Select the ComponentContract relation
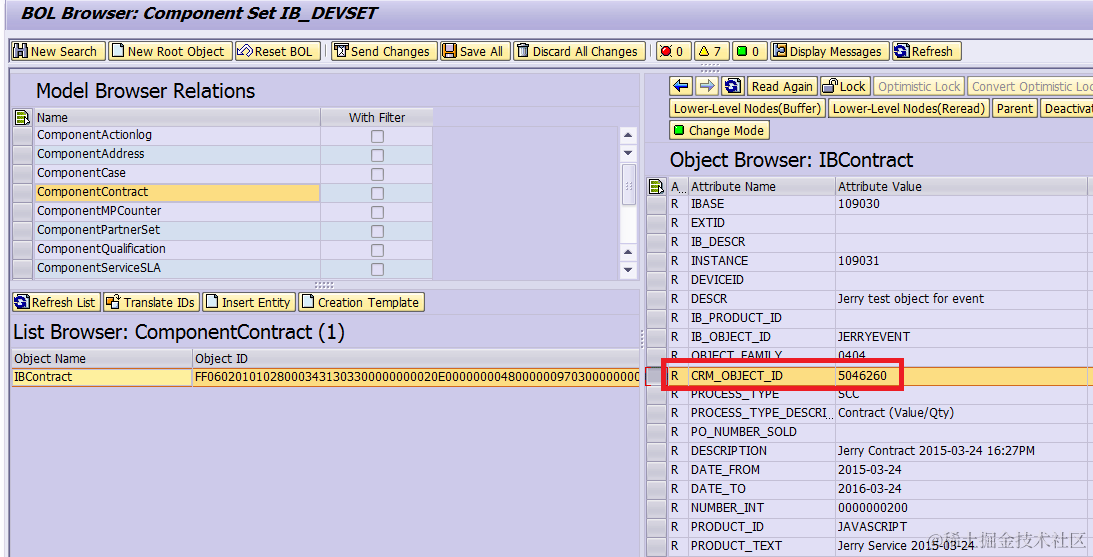Viewport: 1093px width, 557px height. tap(177, 192)
